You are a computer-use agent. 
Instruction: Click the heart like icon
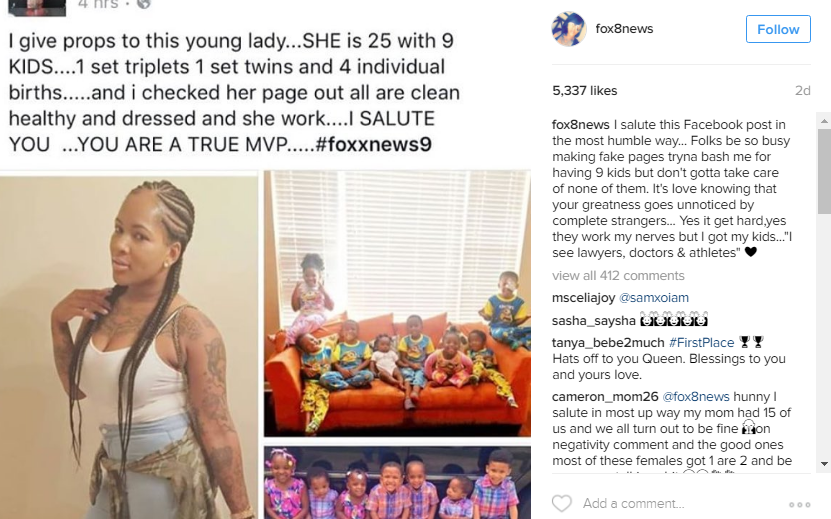click(562, 503)
